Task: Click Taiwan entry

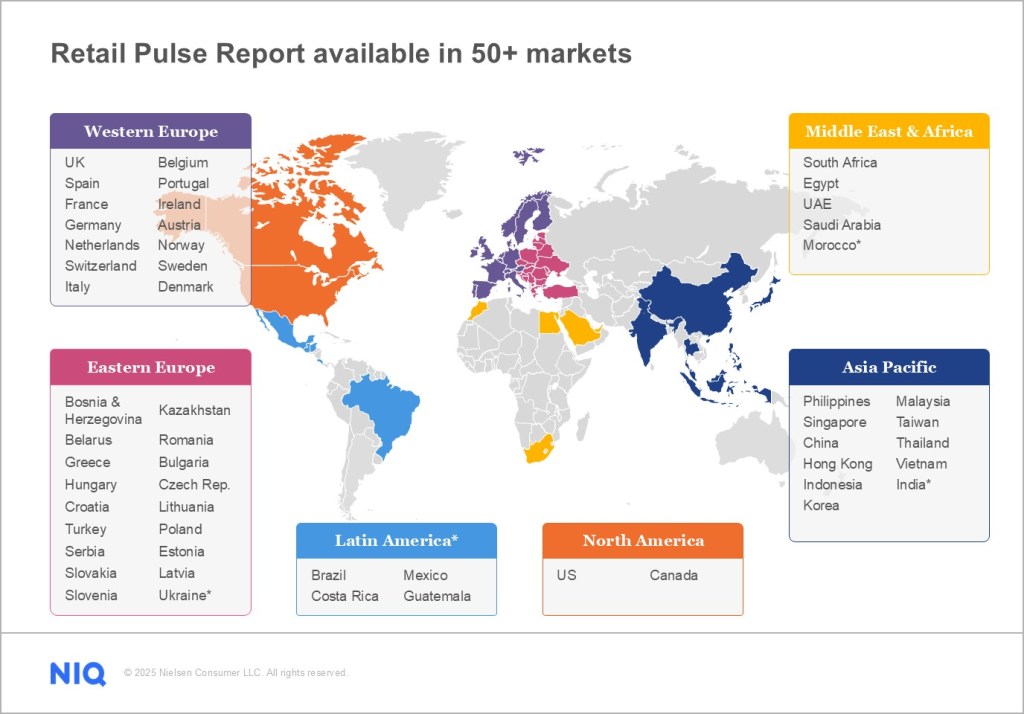Action: coord(917,423)
